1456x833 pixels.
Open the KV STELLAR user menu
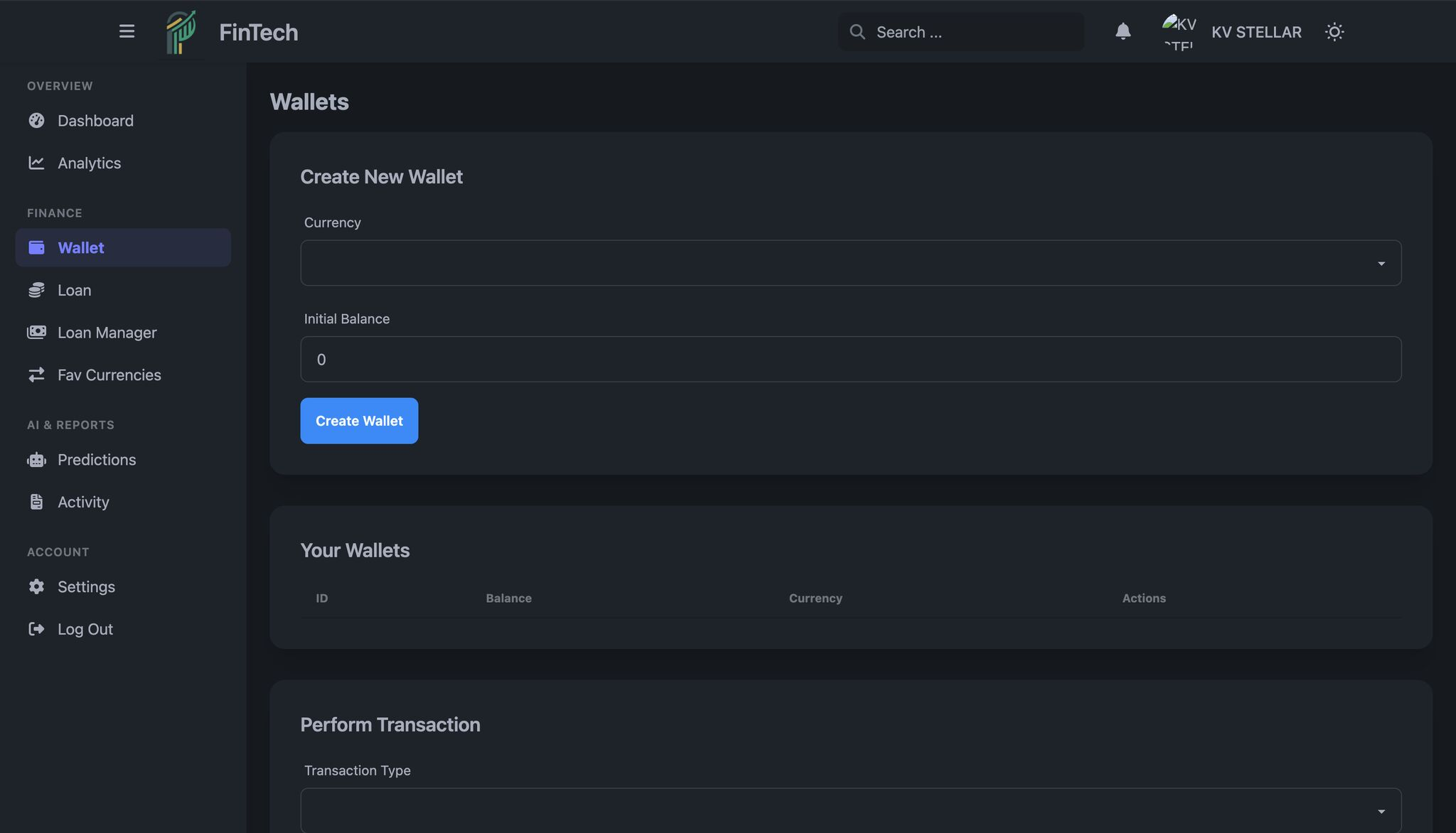[1256, 32]
